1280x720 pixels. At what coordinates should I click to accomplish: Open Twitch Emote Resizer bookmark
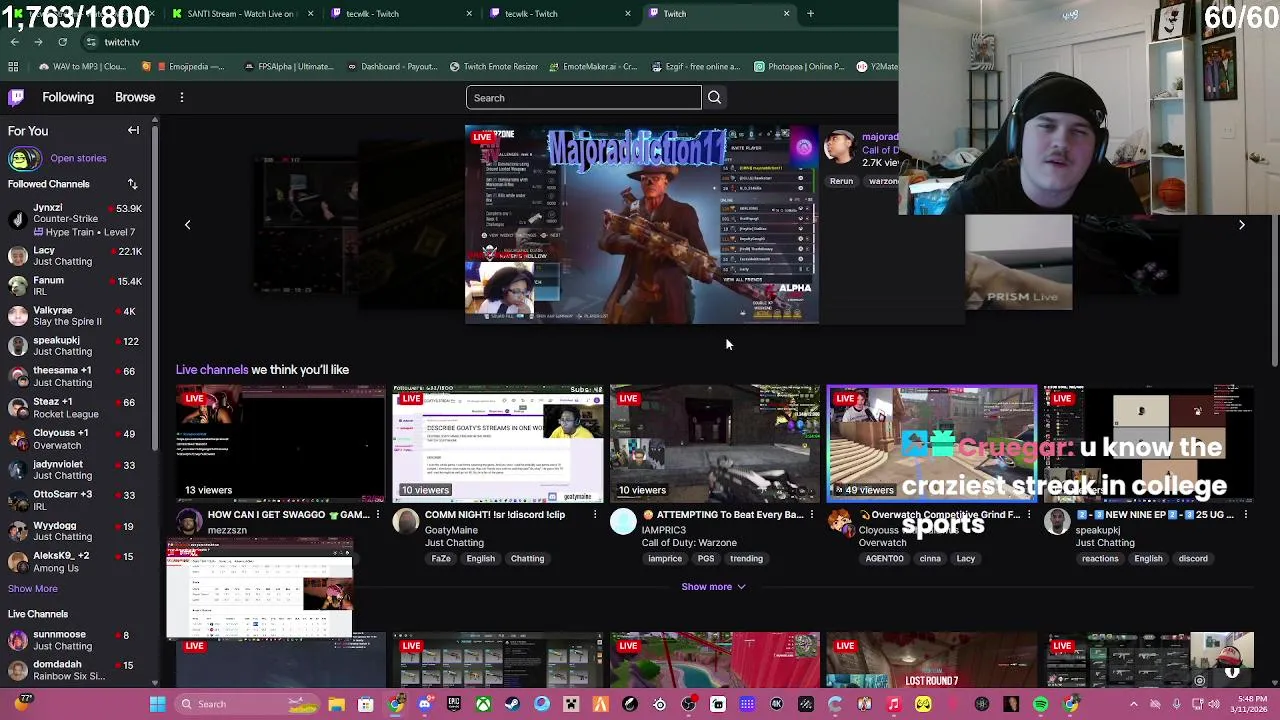tap(495, 67)
